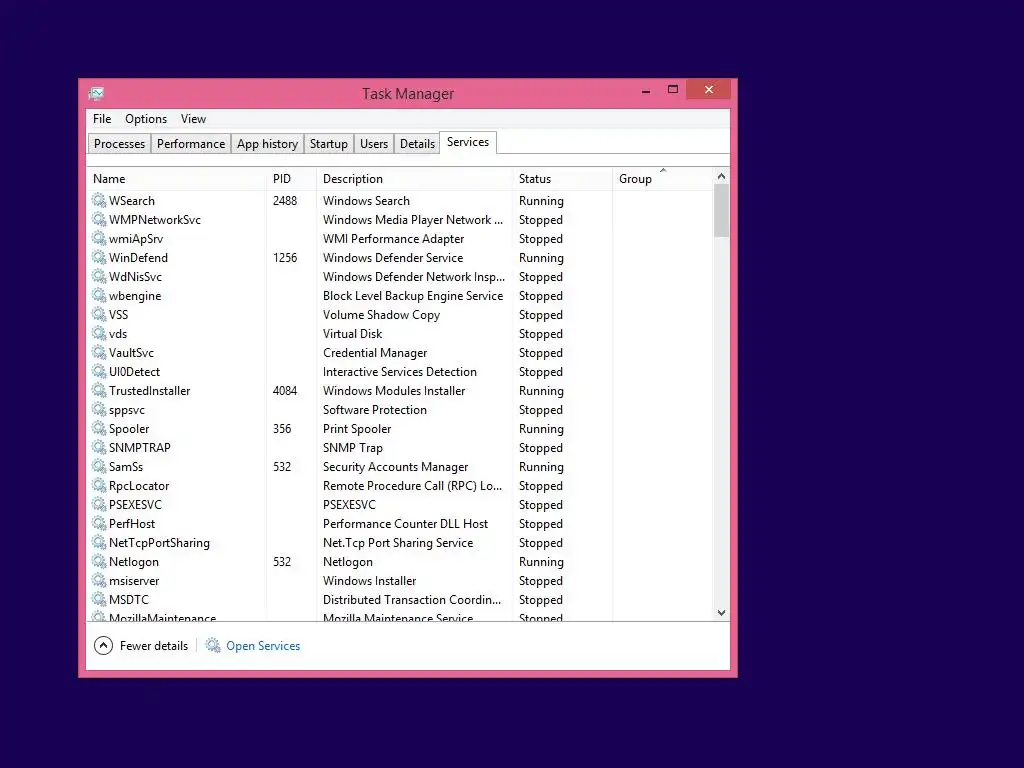This screenshot has width=1024, height=768.
Task: Sort by the Description column header
Action: 415,179
